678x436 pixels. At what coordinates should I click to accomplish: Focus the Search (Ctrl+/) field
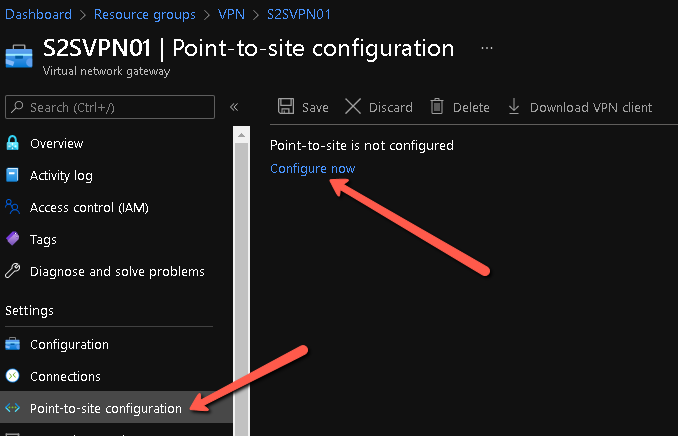tap(110, 107)
